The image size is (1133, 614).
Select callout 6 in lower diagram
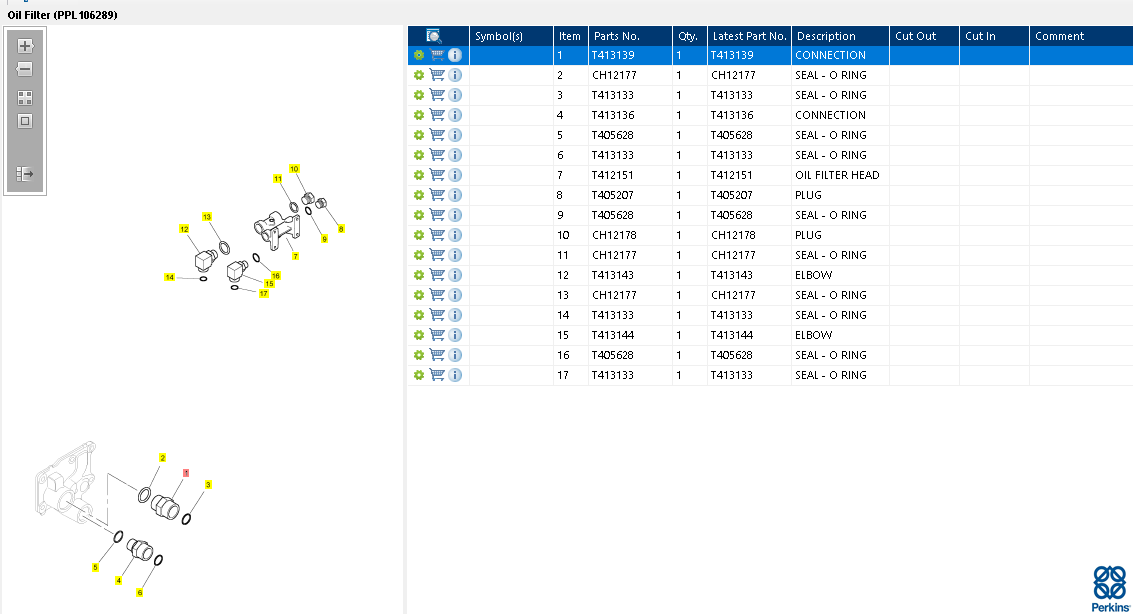139,592
